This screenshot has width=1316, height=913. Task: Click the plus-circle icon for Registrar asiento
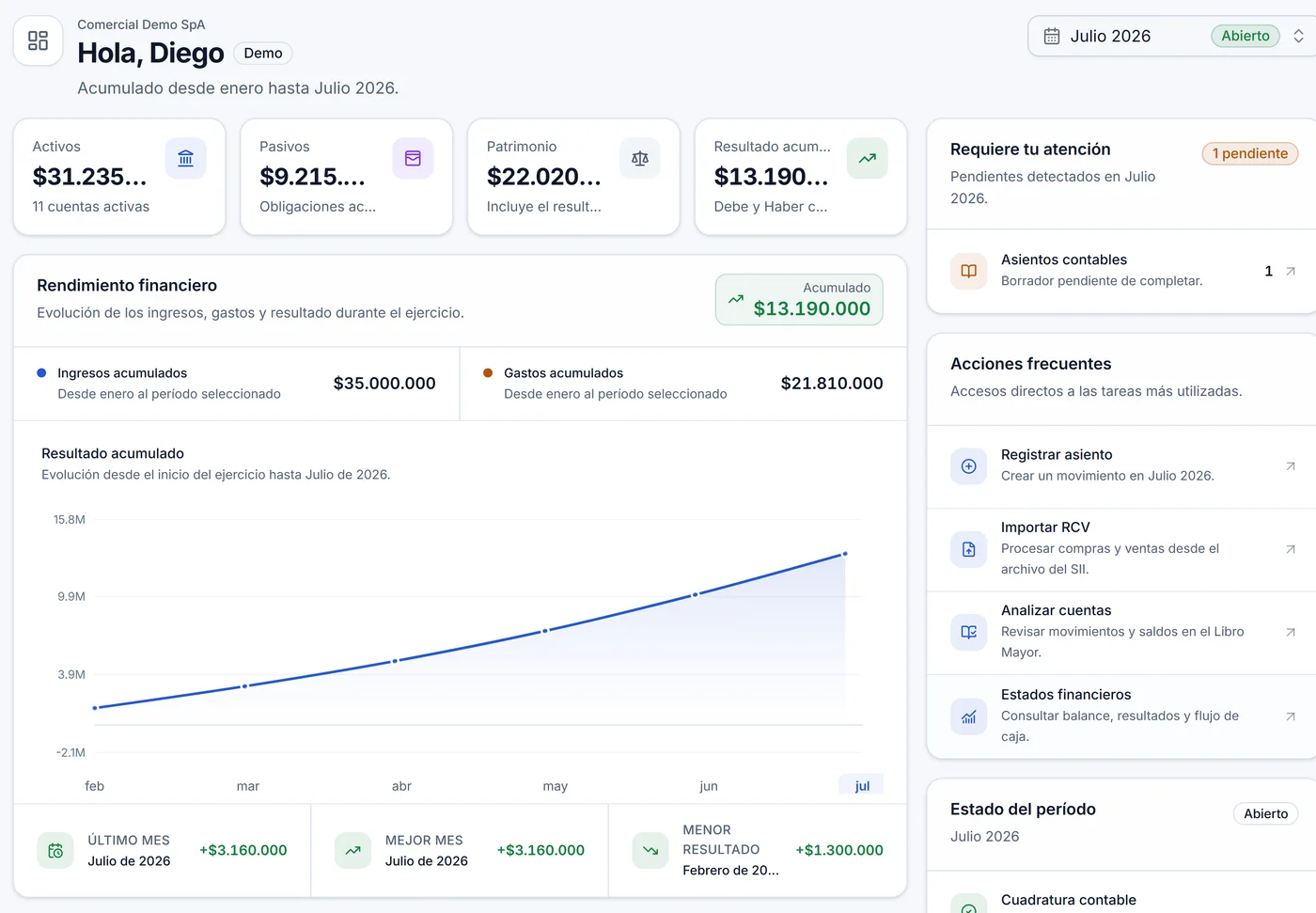pos(969,466)
